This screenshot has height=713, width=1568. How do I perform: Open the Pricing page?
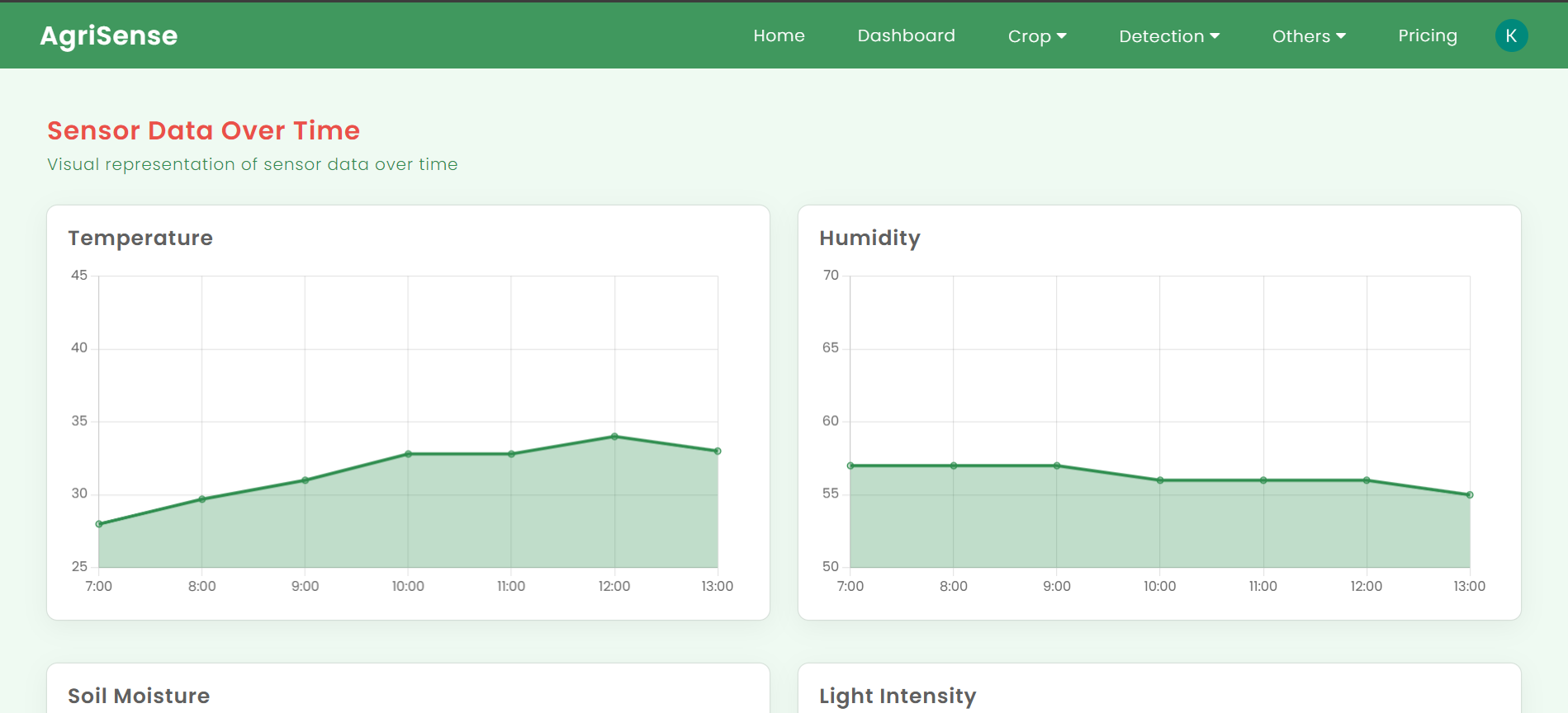(x=1427, y=35)
